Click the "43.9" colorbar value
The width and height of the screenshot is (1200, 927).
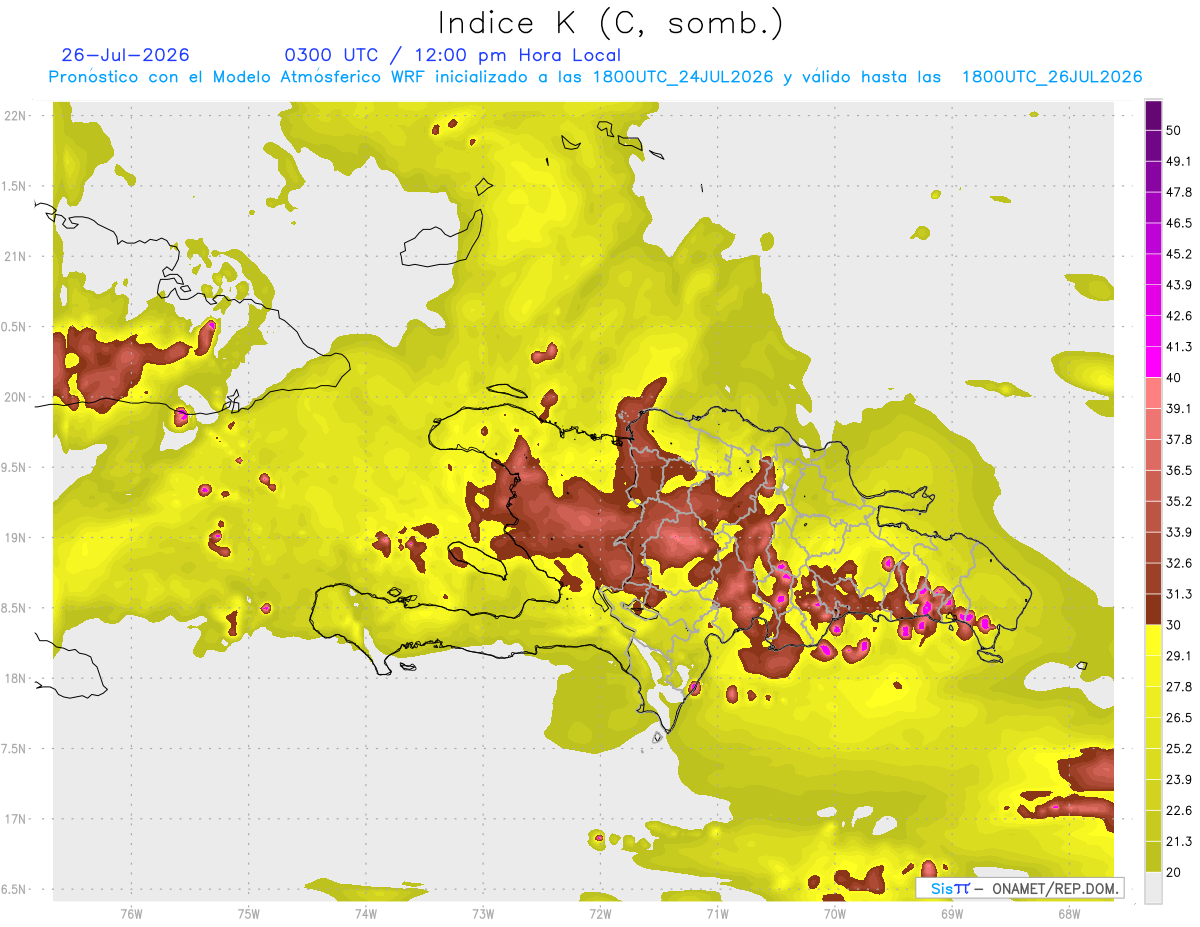click(1179, 285)
